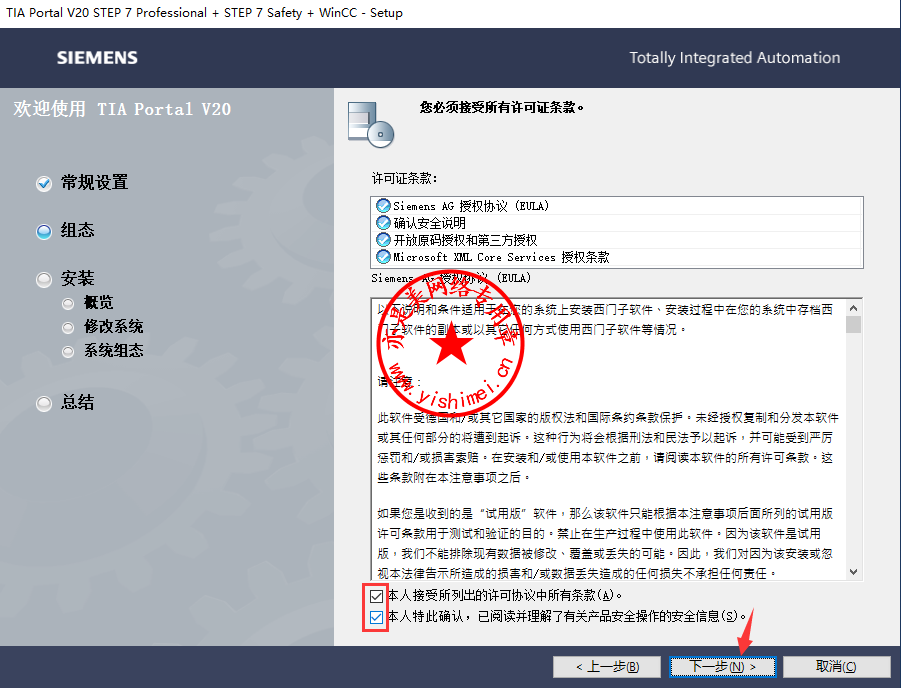Click scroll up arrow of license text
Image resolution: width=901 pixels, height=688 pixels.
(853, 309)
